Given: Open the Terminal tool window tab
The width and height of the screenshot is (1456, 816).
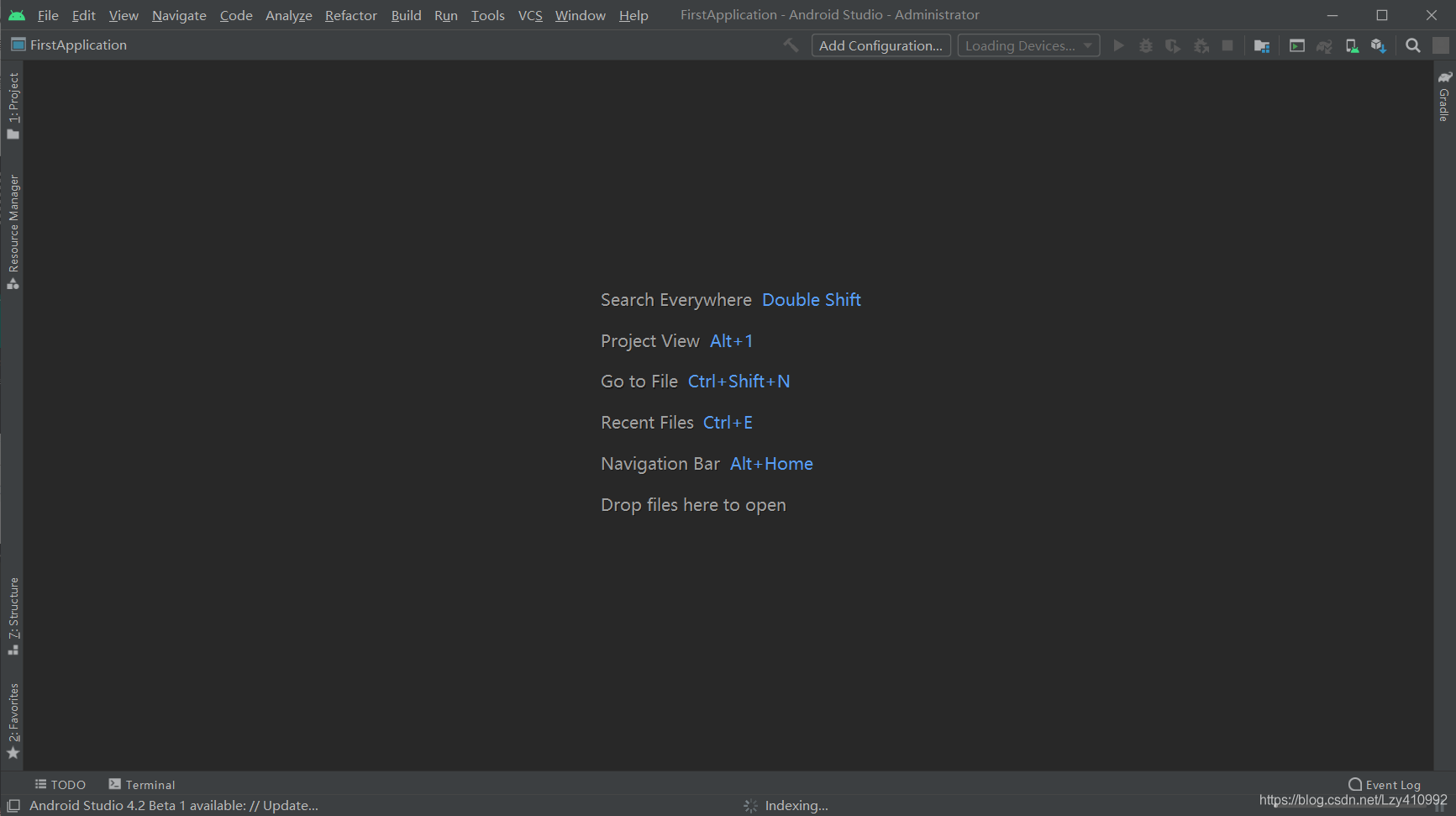Looking at the screenshot, I should [141, 784].
